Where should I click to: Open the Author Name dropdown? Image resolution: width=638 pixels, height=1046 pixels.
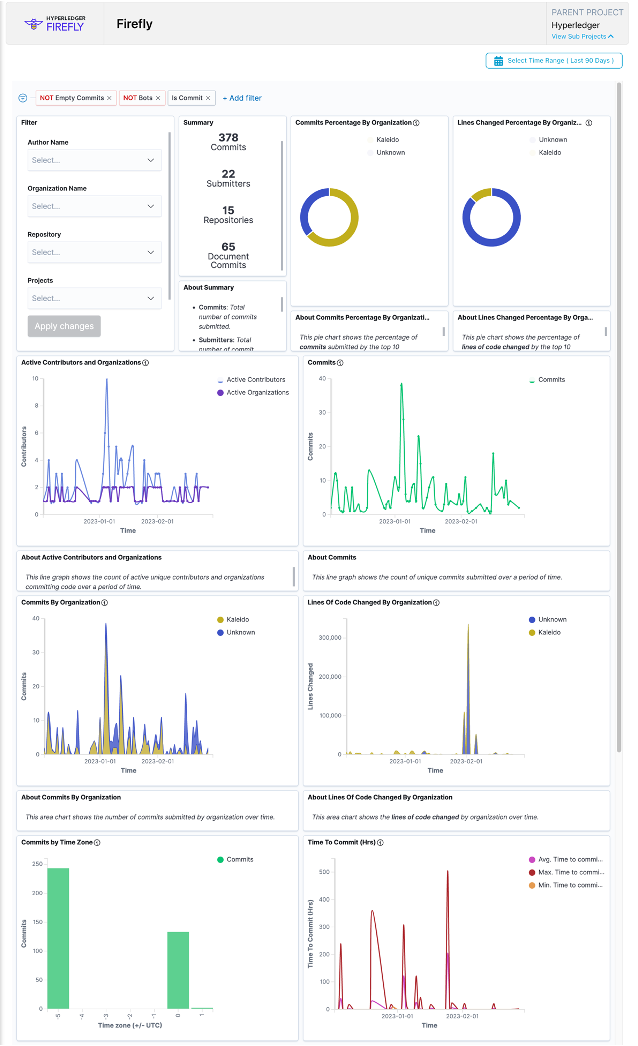coord(94,160)
